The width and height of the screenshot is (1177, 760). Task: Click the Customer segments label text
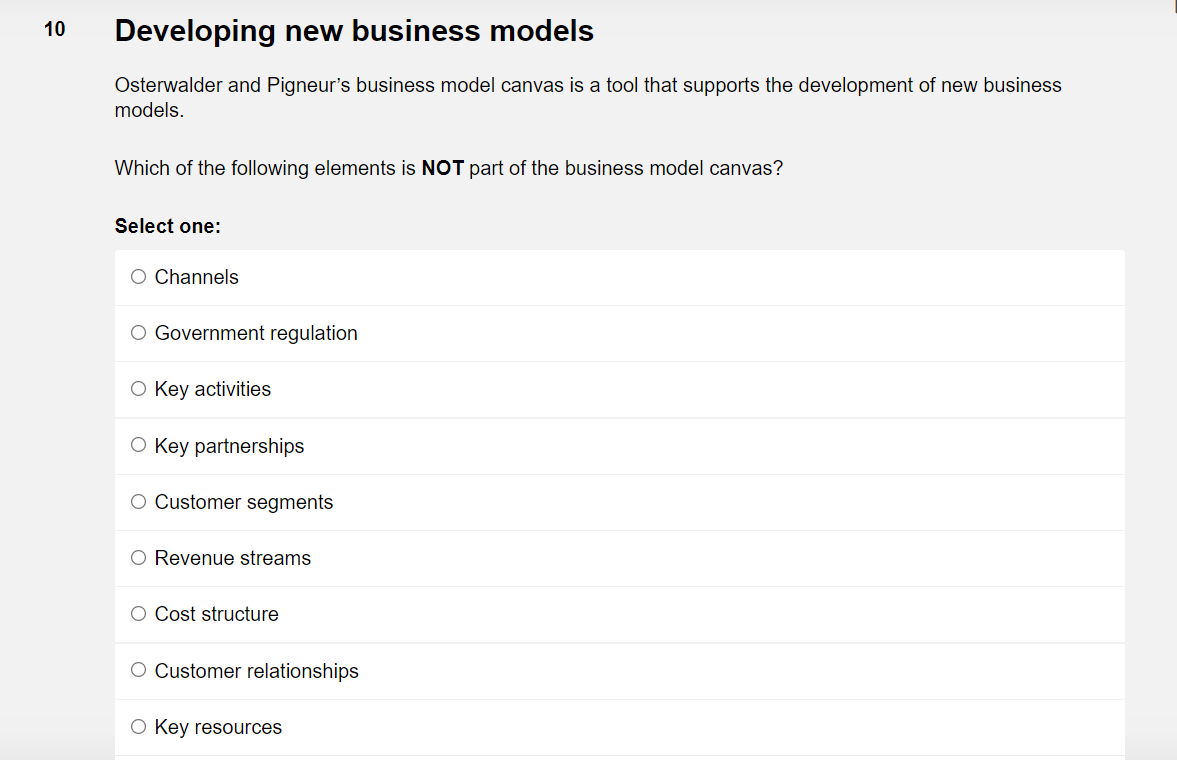coord(243,501)
